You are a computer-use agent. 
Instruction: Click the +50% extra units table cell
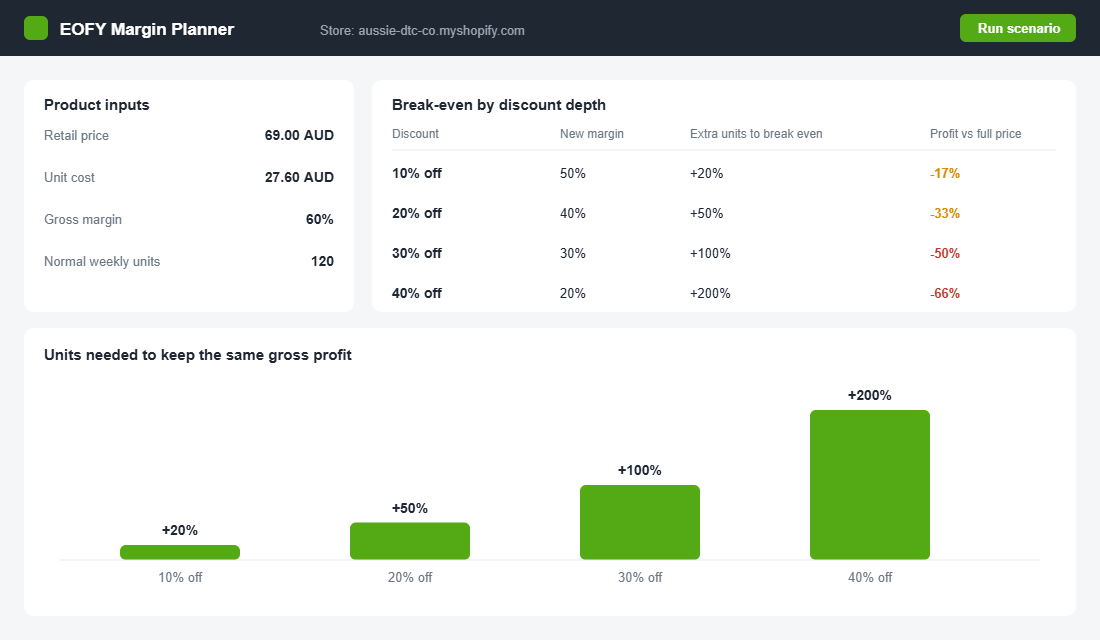click(706, 213)
